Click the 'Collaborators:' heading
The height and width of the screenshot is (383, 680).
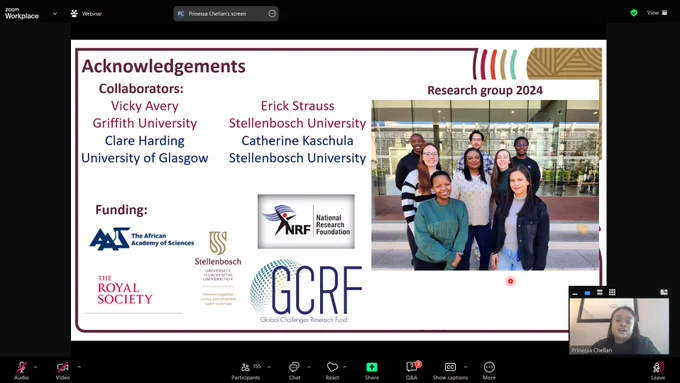(141, 88)
